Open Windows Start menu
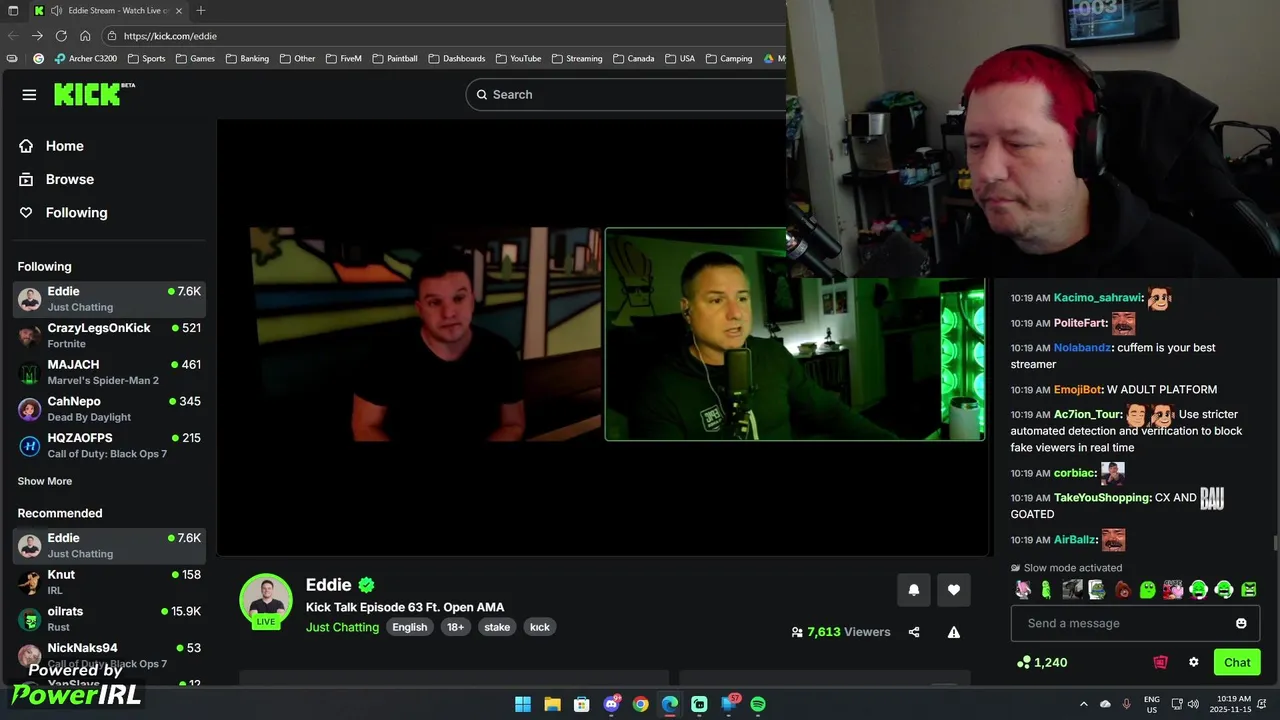Image resolution: width=1280 pixels, height=720 pixels. click(x=523, y=704)
